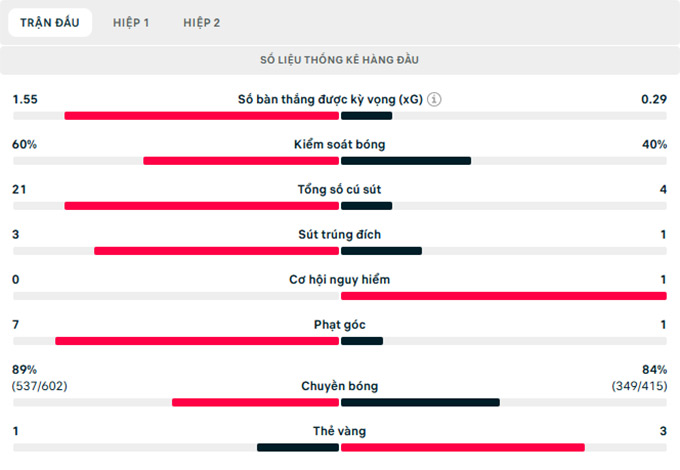Click the red away yellow cards bar
680x470 pixels.
click(462, 447)
